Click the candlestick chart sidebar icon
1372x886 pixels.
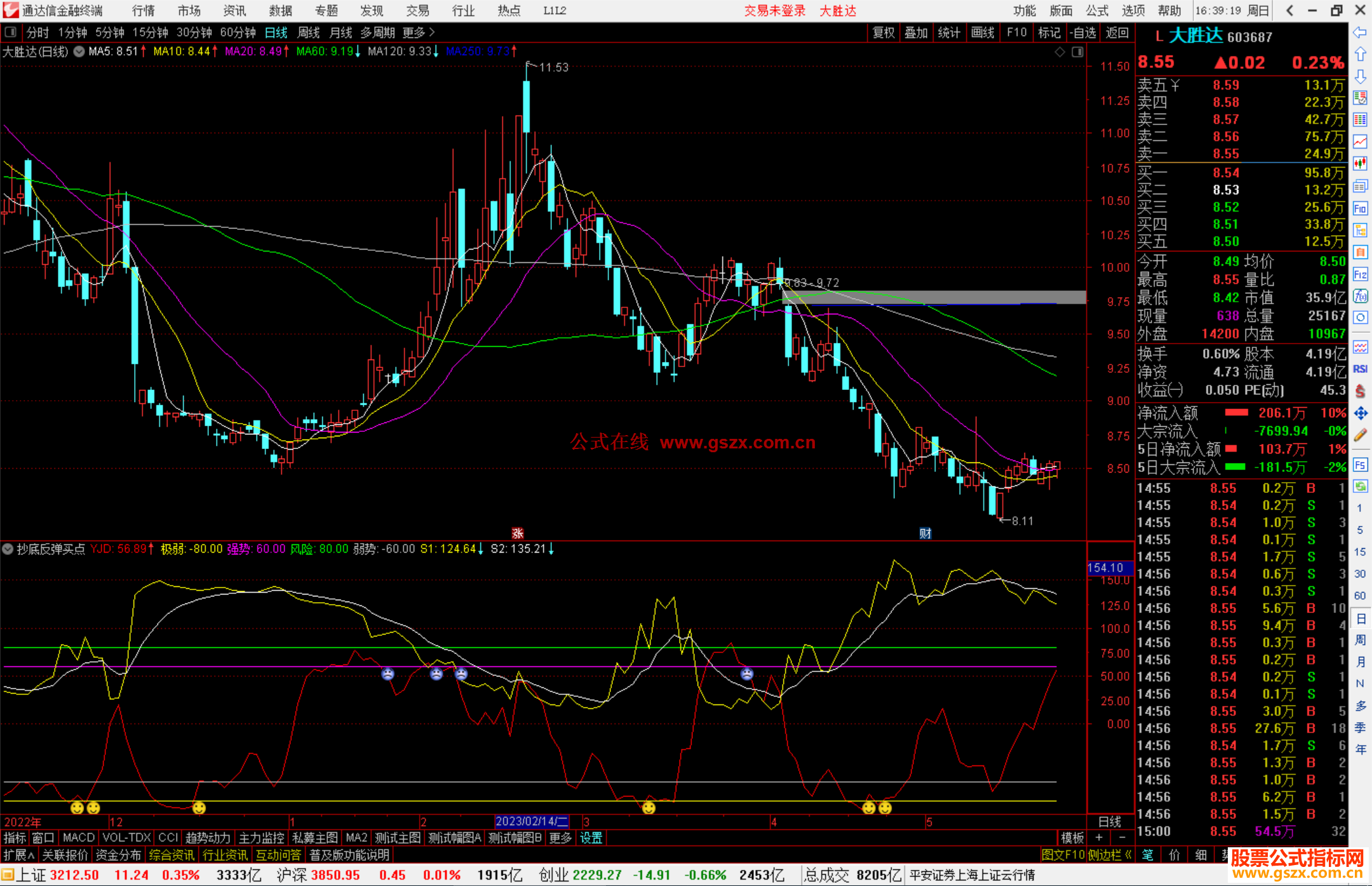(x=1360, y=163)
